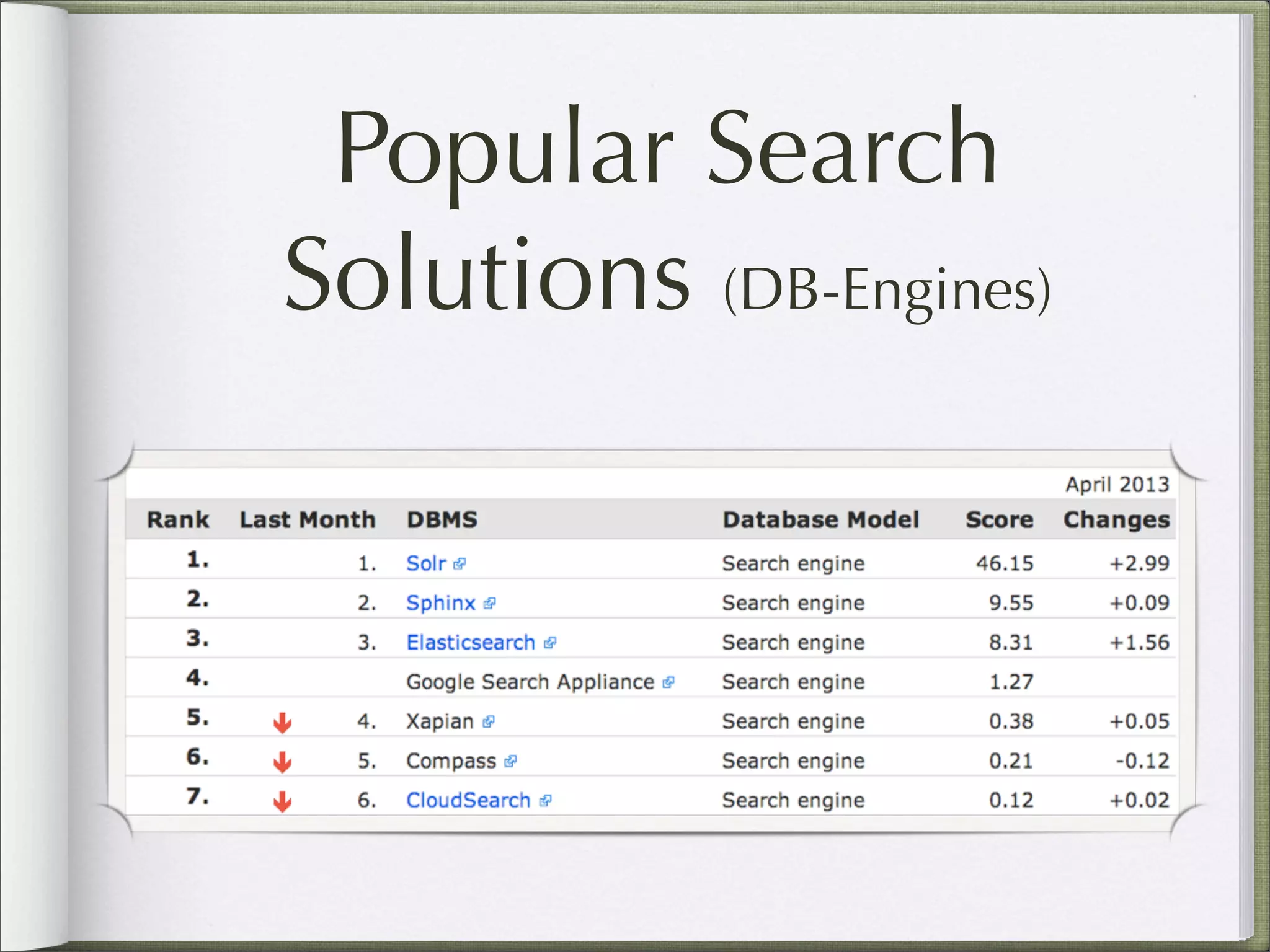The width and height of the screenshot is (1270, 952).
Task: Open the Sphinx link
Action: [441, 603]
